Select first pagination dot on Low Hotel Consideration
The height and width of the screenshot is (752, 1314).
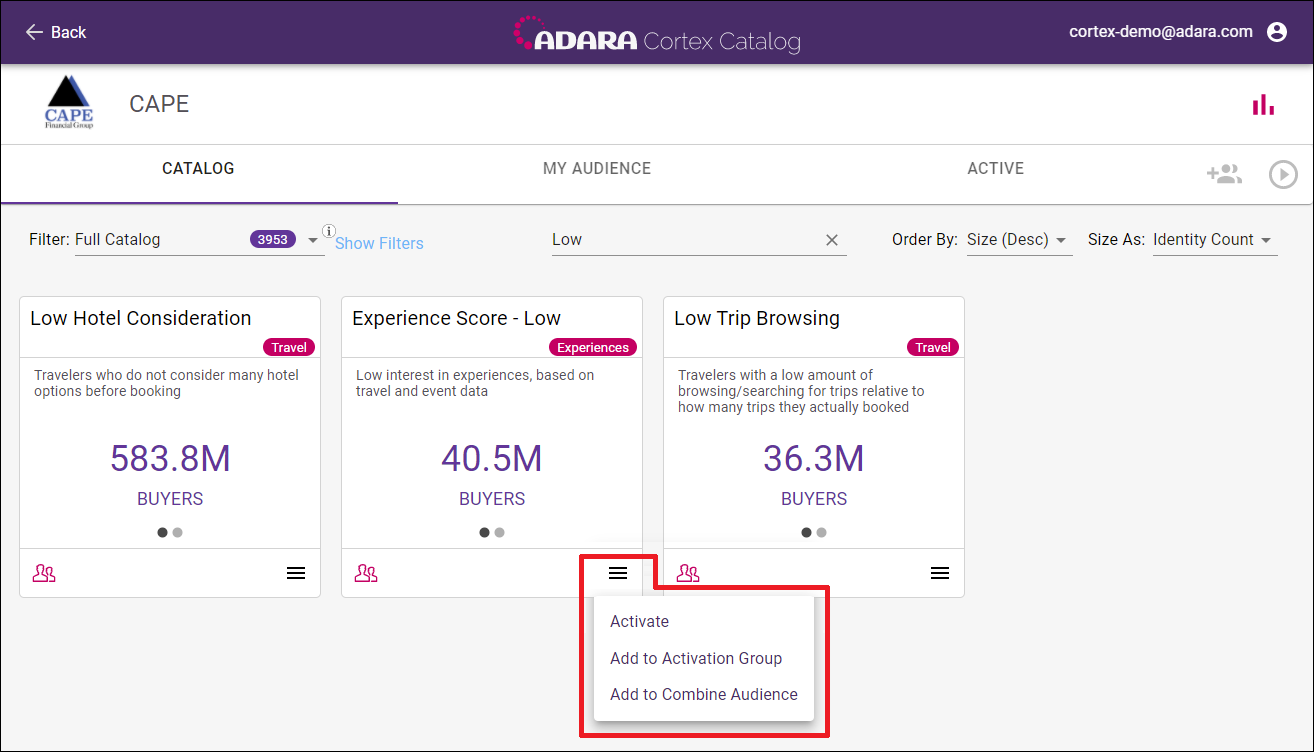(163, 532)
